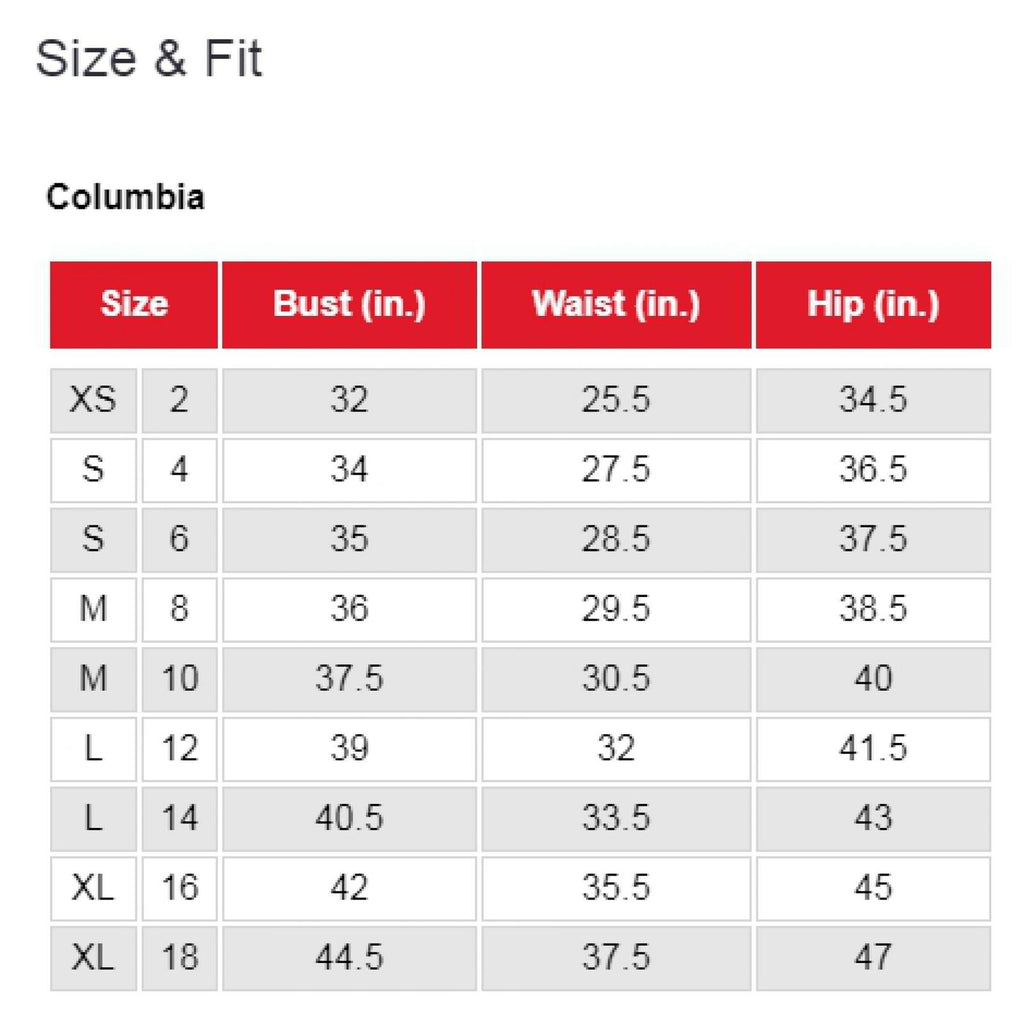Select the XS size cell
This screenshot has width=1024, height=1024.
point(93,400)
